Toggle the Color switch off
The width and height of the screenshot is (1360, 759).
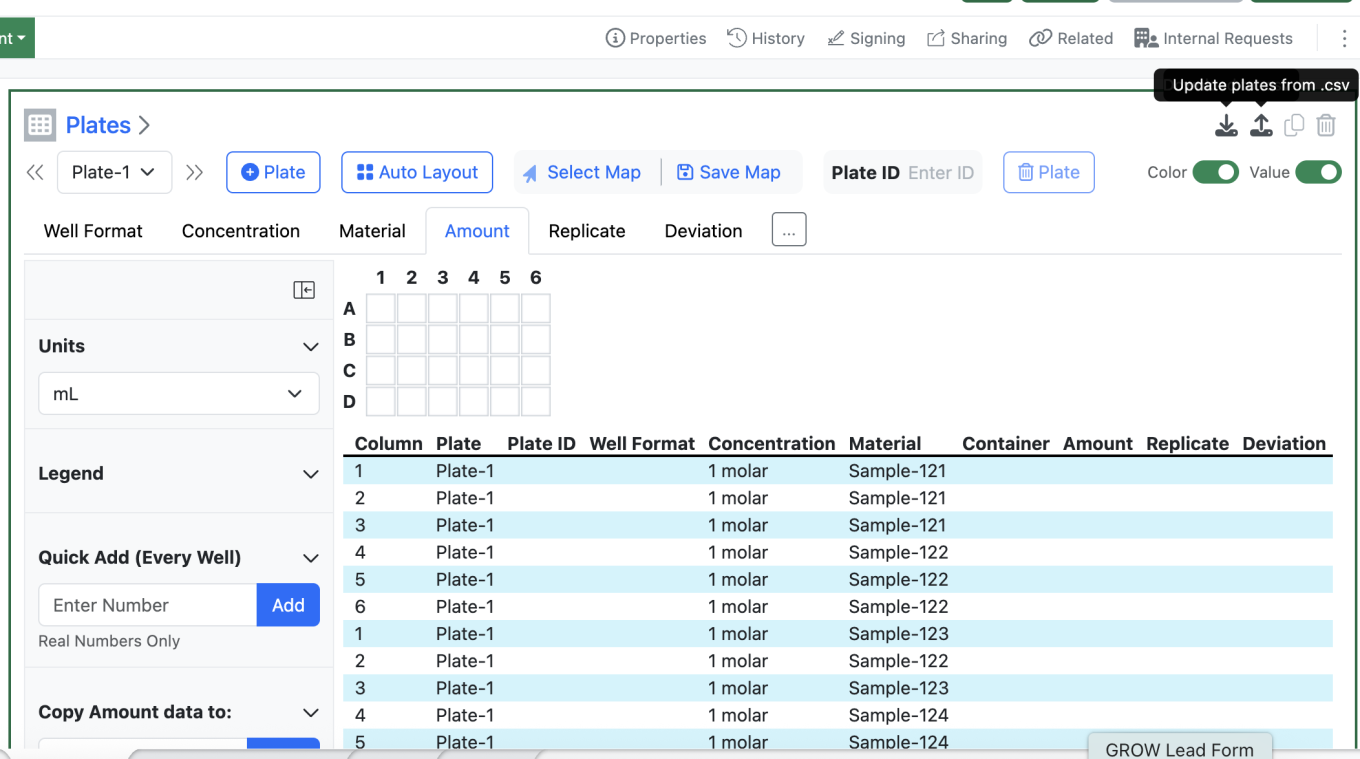coord(1215,172)
